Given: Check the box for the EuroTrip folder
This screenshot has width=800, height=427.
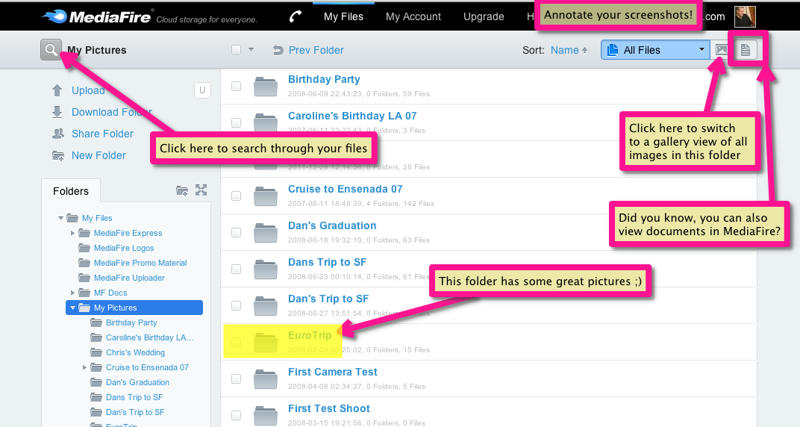Looking at the screenshot, I should pyautogui.click(x=236, y=342).
